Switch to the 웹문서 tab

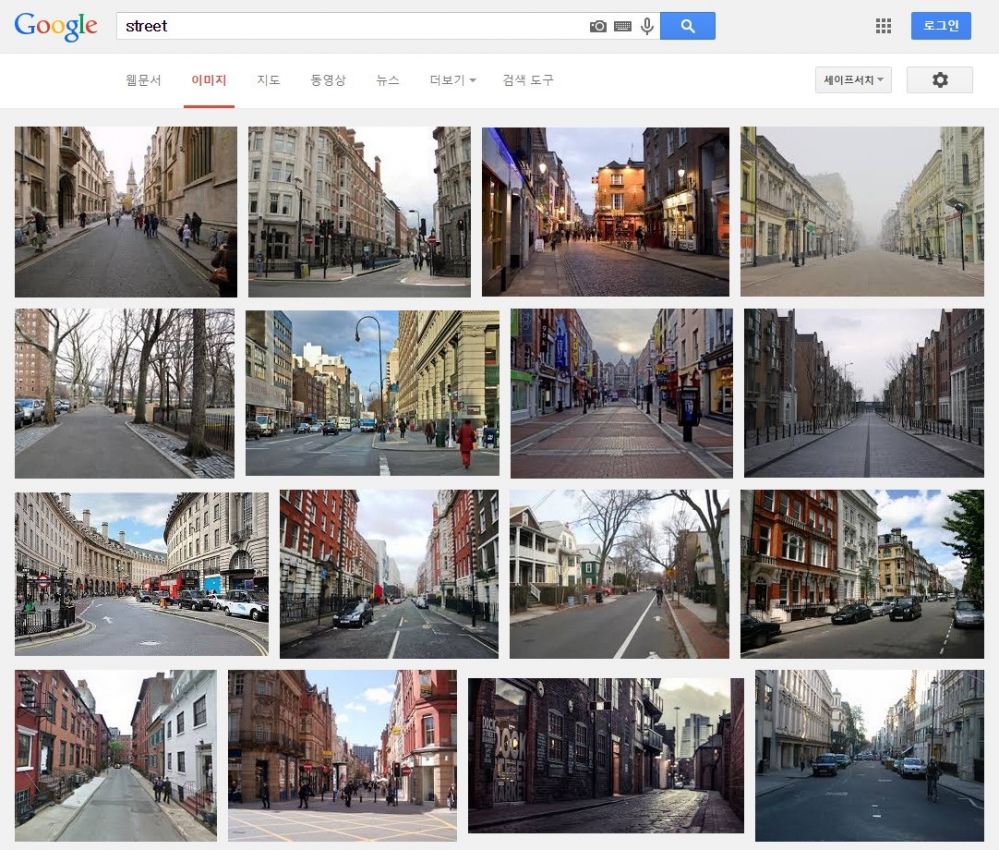(x=143, y=80)
